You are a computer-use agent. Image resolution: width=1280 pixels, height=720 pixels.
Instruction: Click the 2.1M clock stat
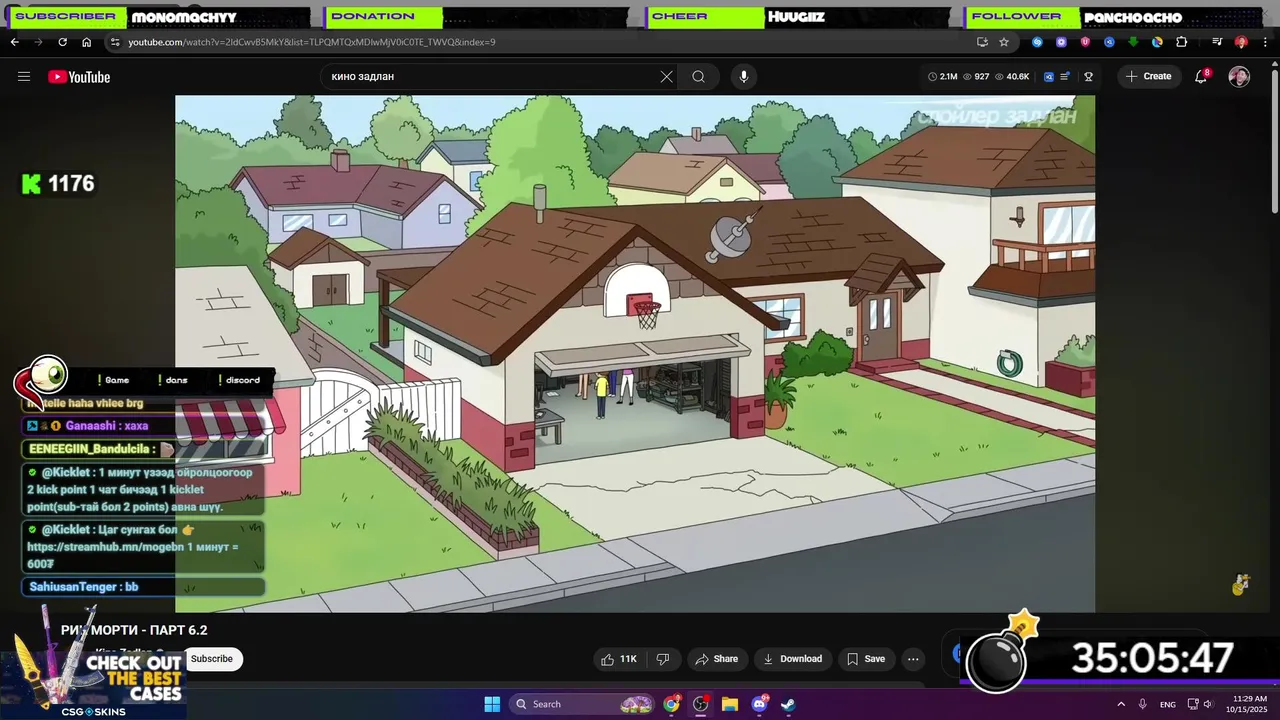point(943,77)
